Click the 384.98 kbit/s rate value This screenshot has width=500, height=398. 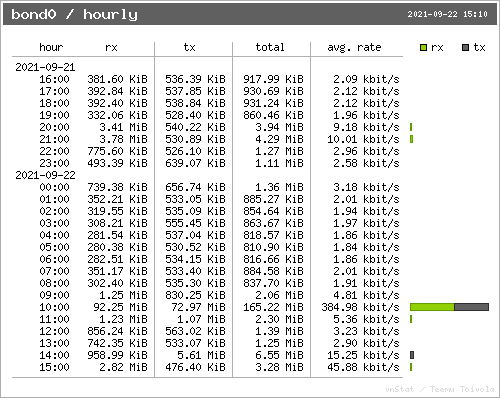click(x=360, y=307)
